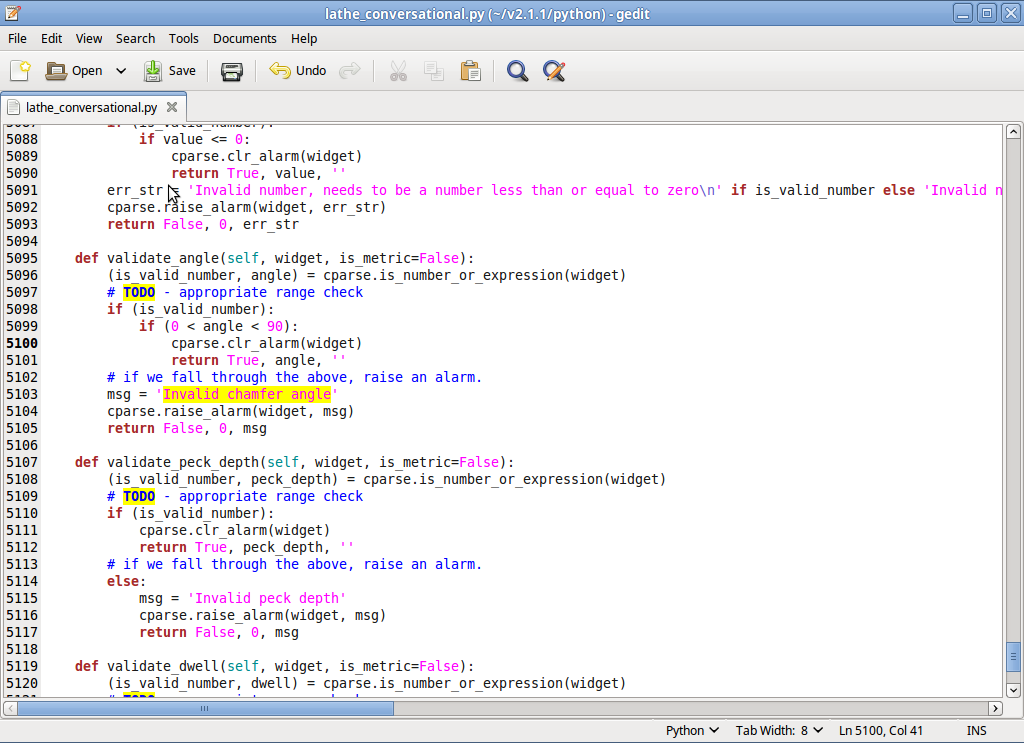
Task: Click highlighted text 'Invalid chamfer angle'
Action: pos(247,394)
